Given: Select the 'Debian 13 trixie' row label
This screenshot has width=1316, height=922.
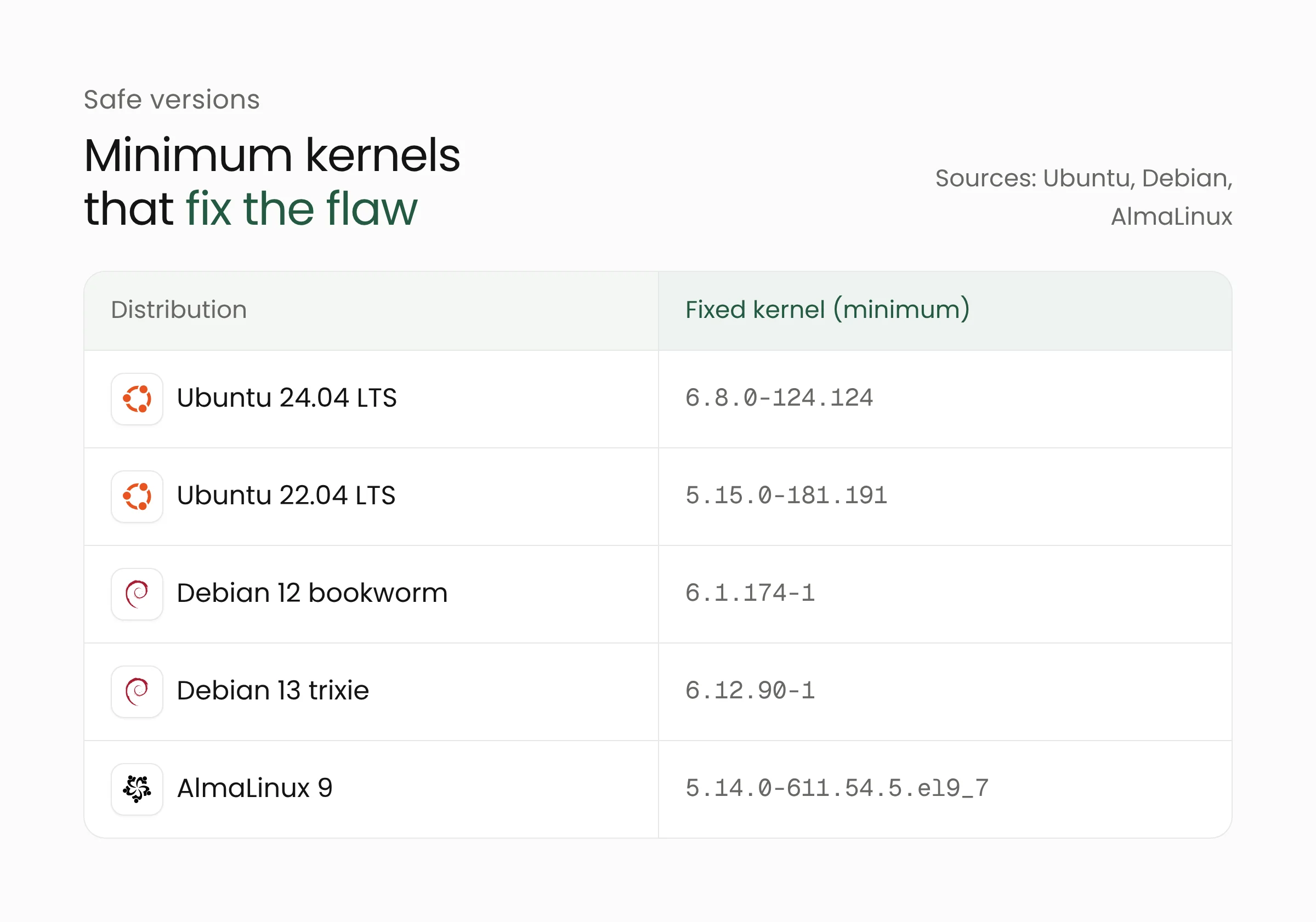Looking at the screenshot, I should click(273, 690).
